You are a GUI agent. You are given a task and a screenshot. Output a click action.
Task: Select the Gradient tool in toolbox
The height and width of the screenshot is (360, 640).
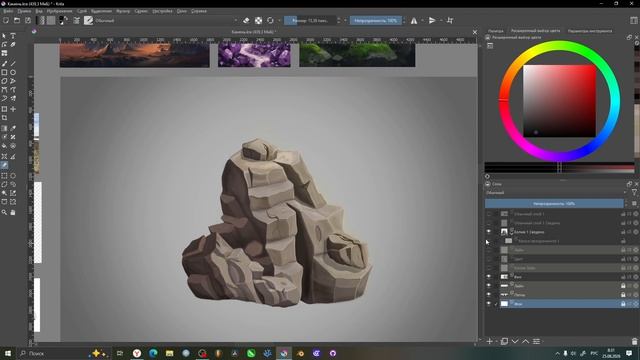[x=4, y=128]
